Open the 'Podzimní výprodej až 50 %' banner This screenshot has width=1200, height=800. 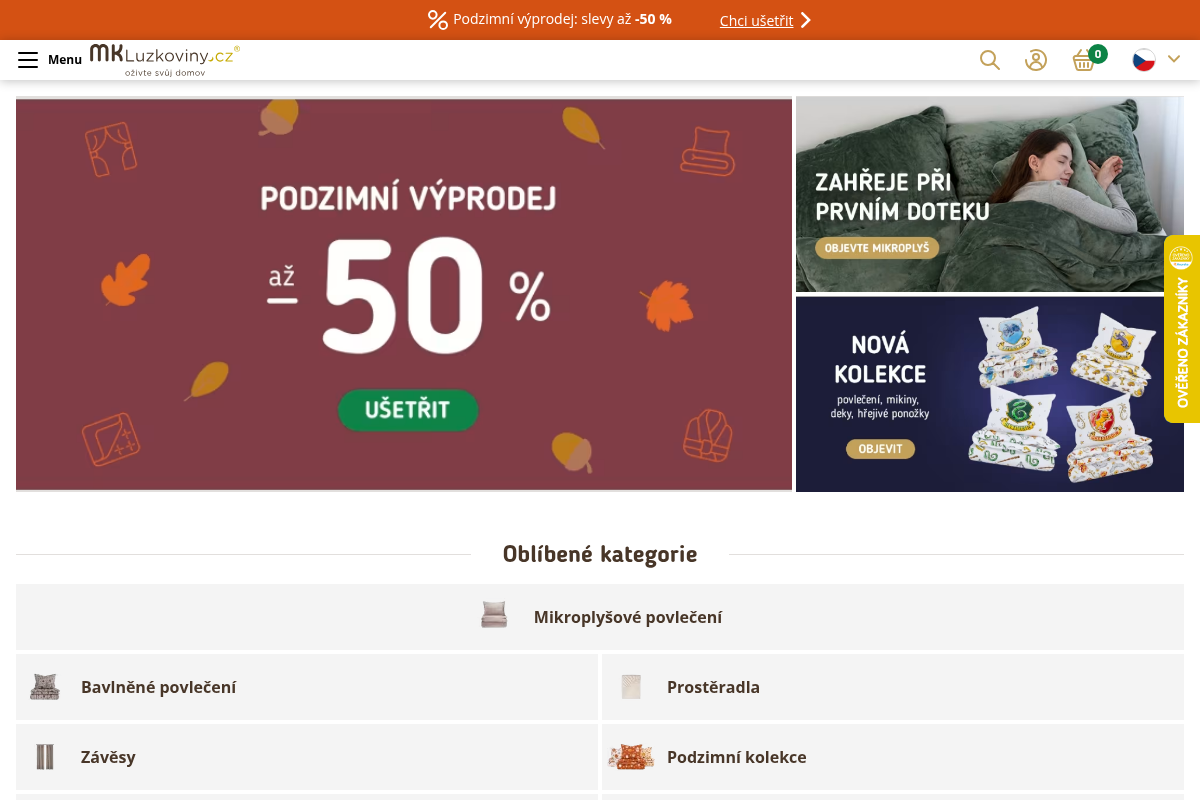tap(404, 294)
